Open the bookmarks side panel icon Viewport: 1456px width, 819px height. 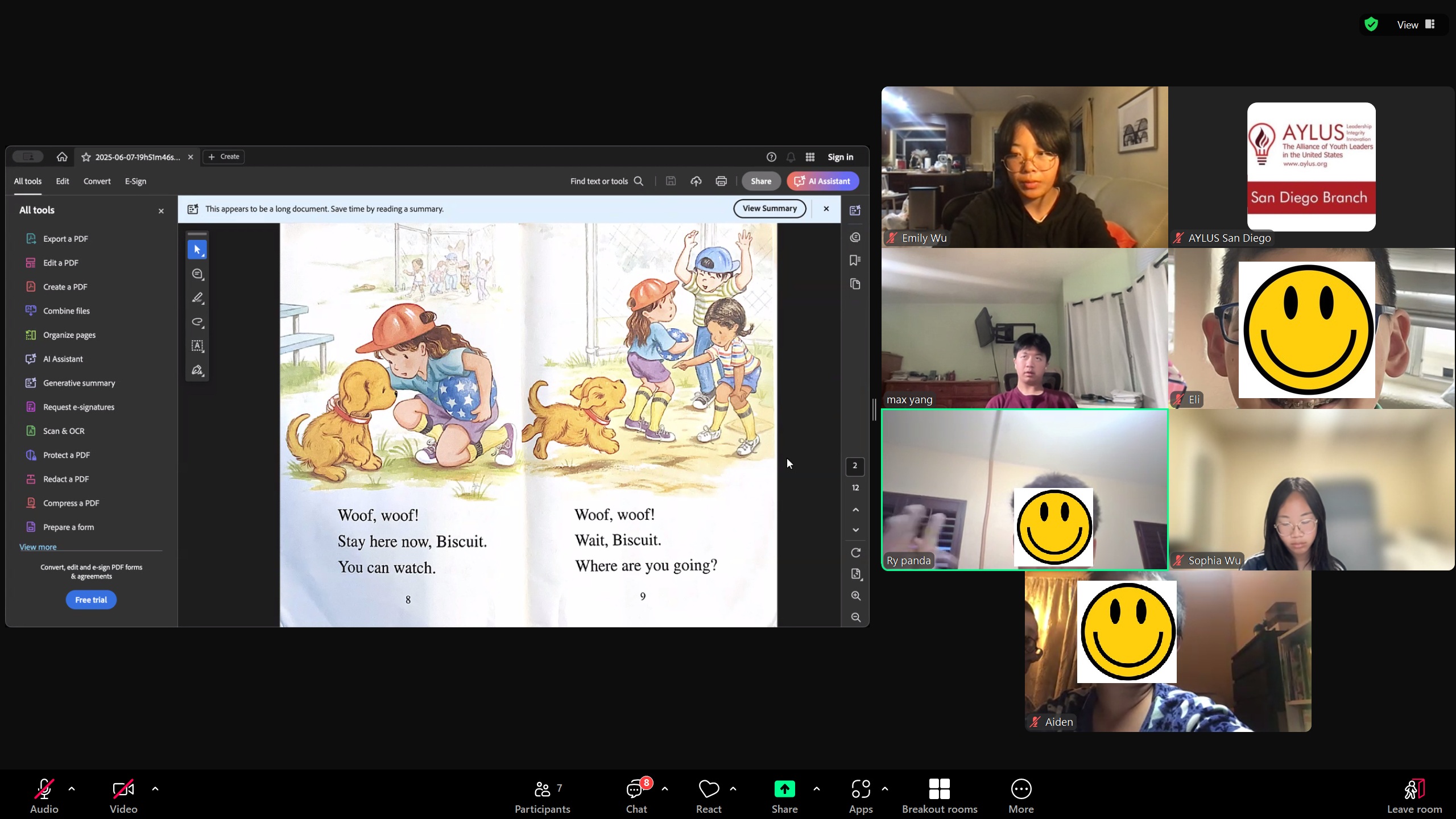click(855, 260)
